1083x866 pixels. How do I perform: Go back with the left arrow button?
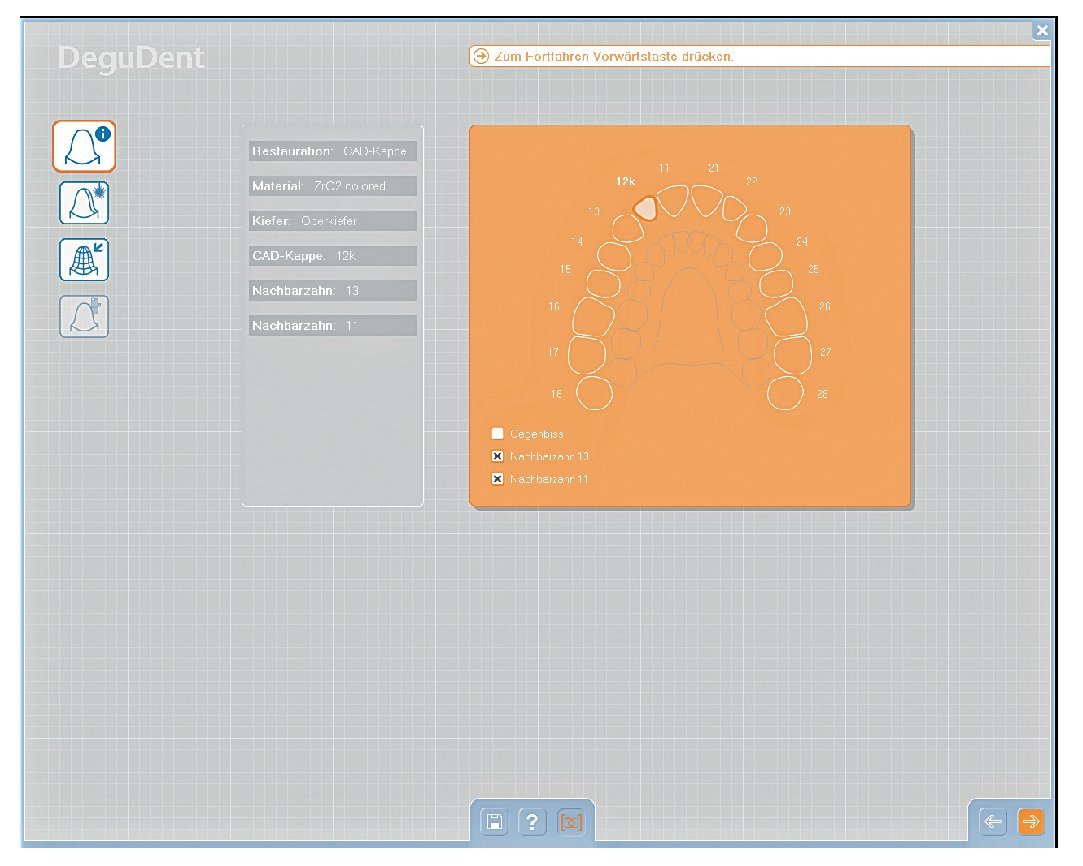tap(993, 822)
